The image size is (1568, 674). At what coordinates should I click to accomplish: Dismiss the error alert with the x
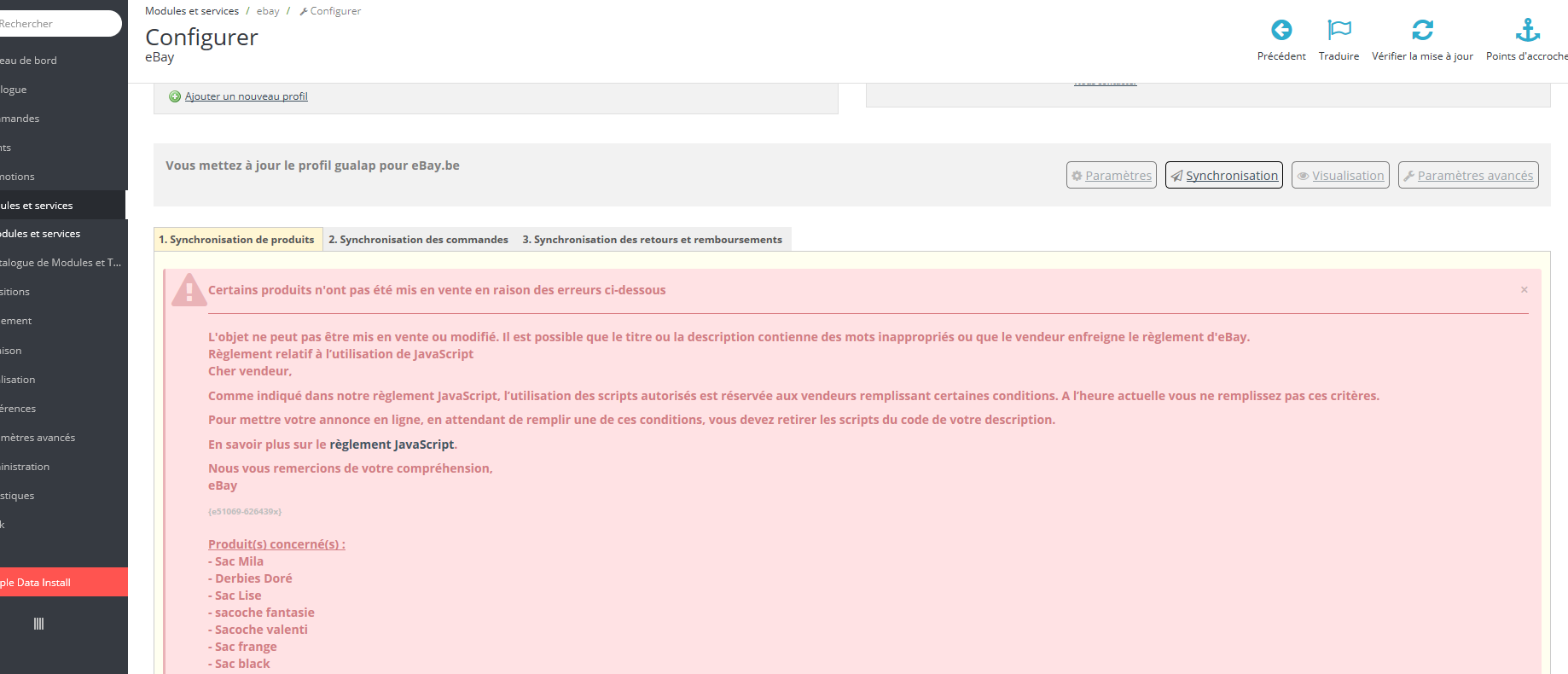[x=1524, y=290]
